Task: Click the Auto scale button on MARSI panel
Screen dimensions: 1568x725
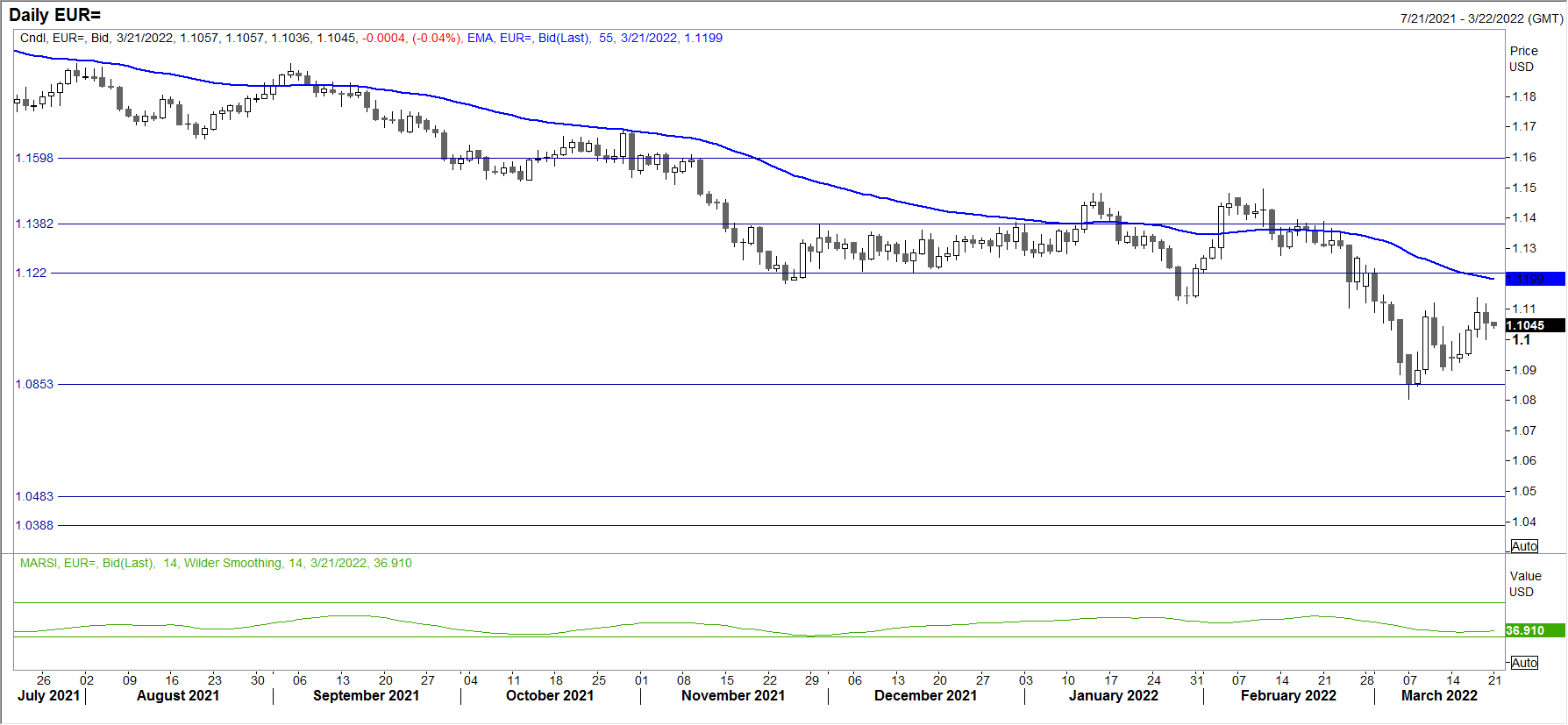Action: [x=1524, y=663]
